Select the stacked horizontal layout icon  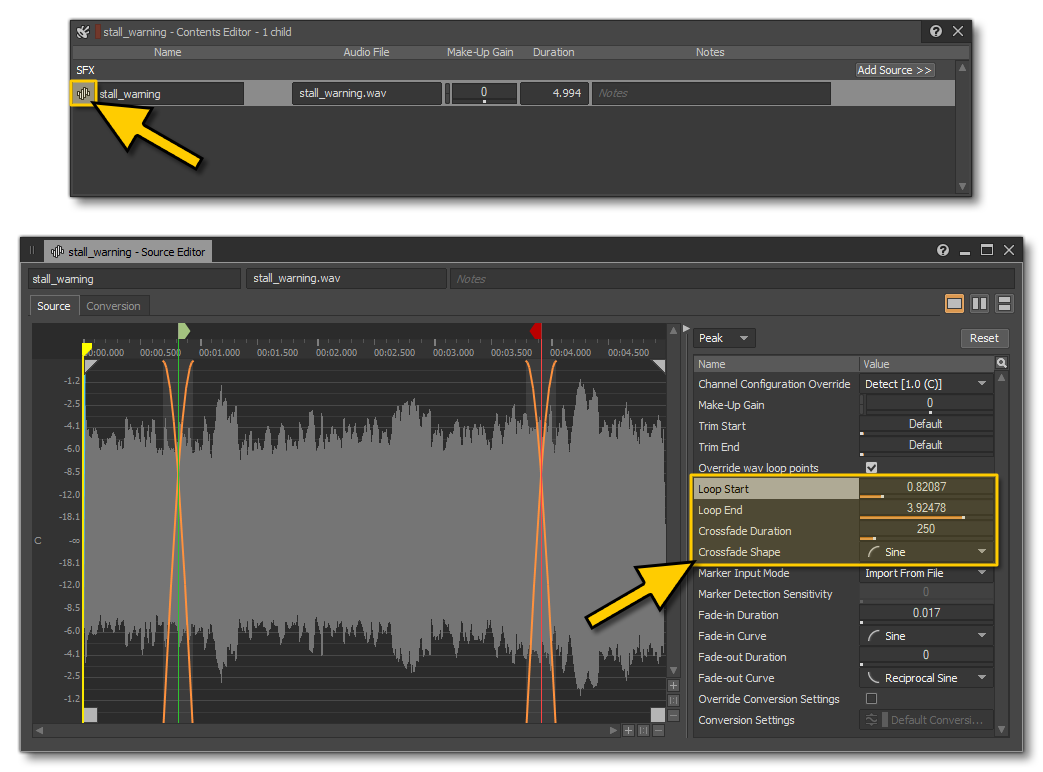[1003, 303]
